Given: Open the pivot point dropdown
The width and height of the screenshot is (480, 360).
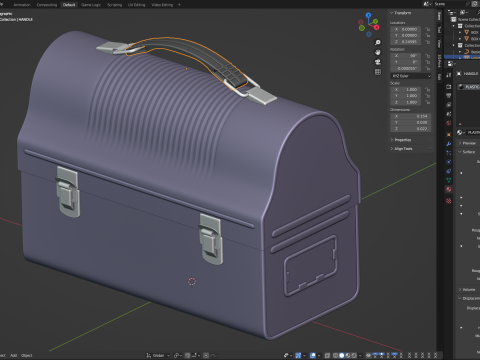Looking at the screenshot, I should tap(178, 355).
